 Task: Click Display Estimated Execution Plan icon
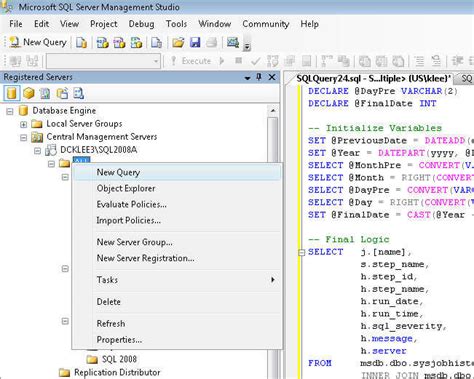pyautogui.click(x=273, y=61)
